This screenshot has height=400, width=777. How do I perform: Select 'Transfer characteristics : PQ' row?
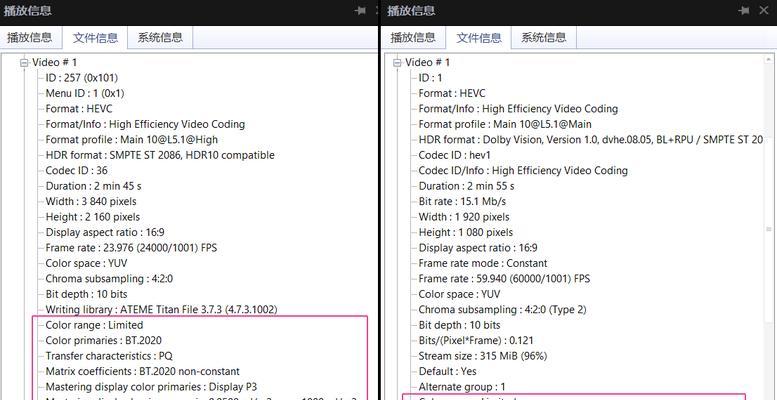point(109,356)
